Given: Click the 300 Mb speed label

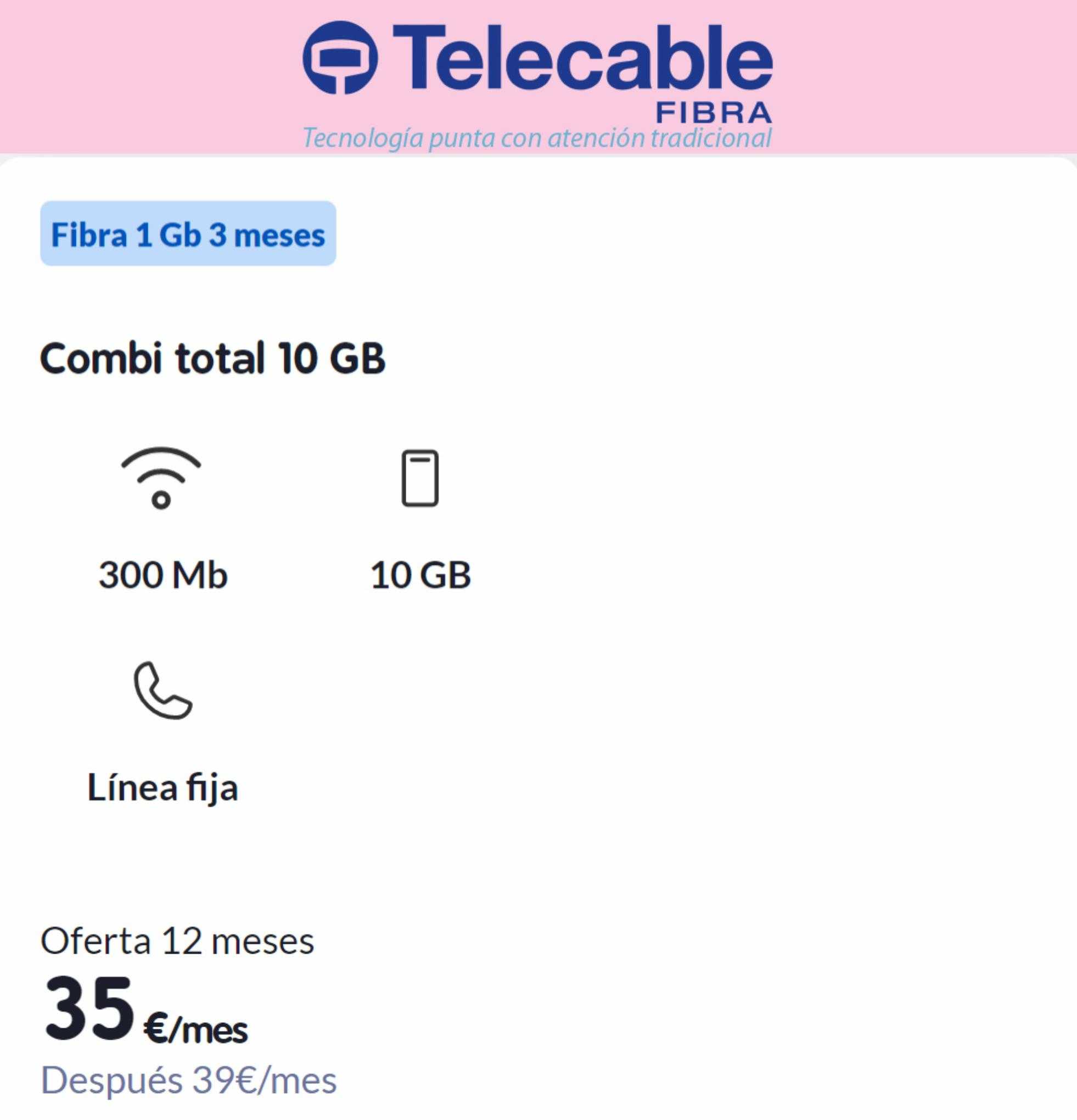Looking at the screenshot, I should [x=164, y=575].
